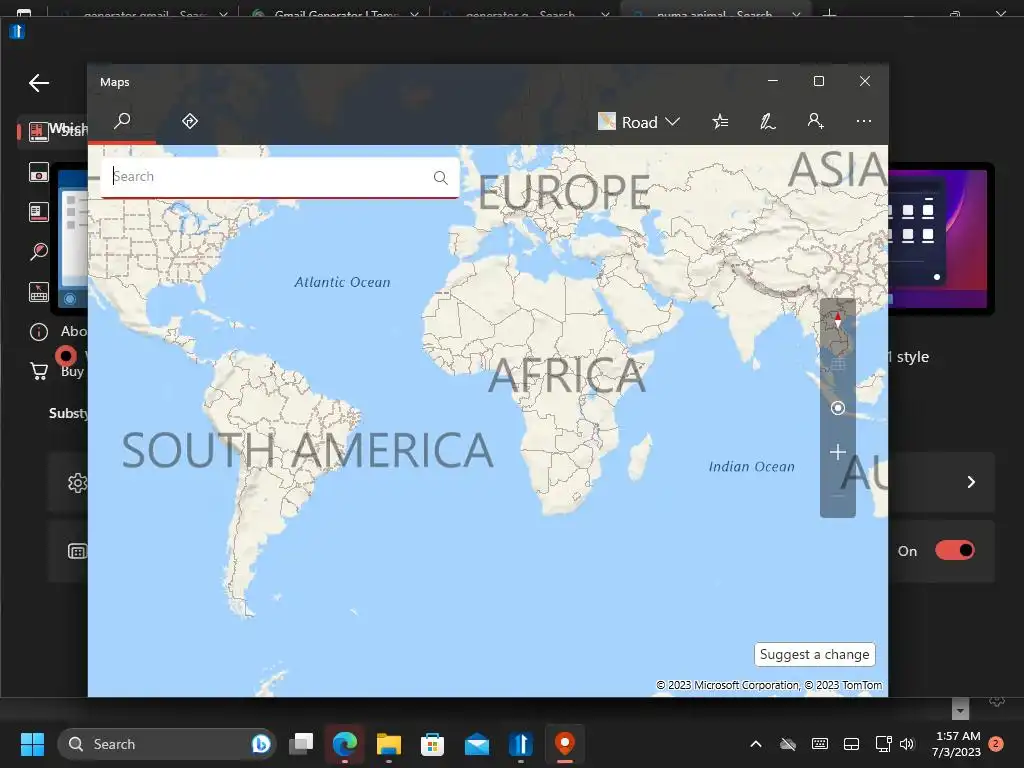Screen dimensions: 1024x768
Task: Click the Suggest a change button
Action: pyautogui.click(x=814, y=654)
